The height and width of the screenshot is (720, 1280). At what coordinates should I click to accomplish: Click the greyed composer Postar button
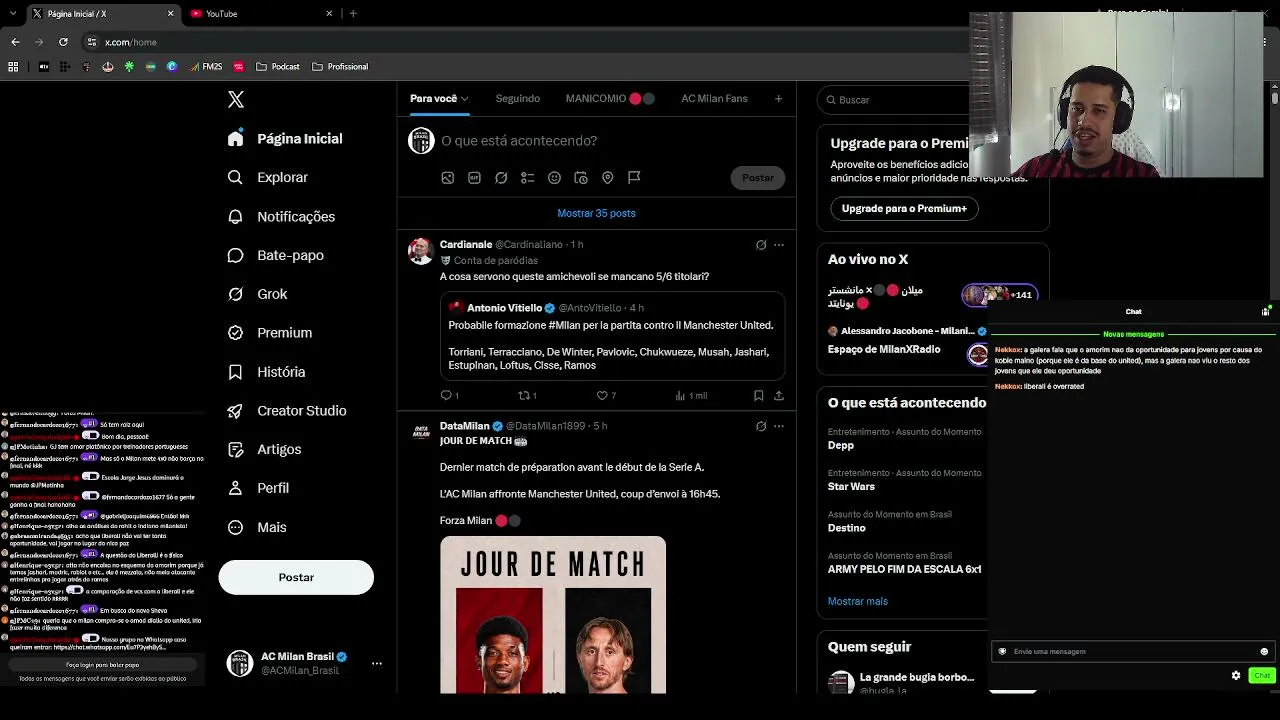[758, 178]
